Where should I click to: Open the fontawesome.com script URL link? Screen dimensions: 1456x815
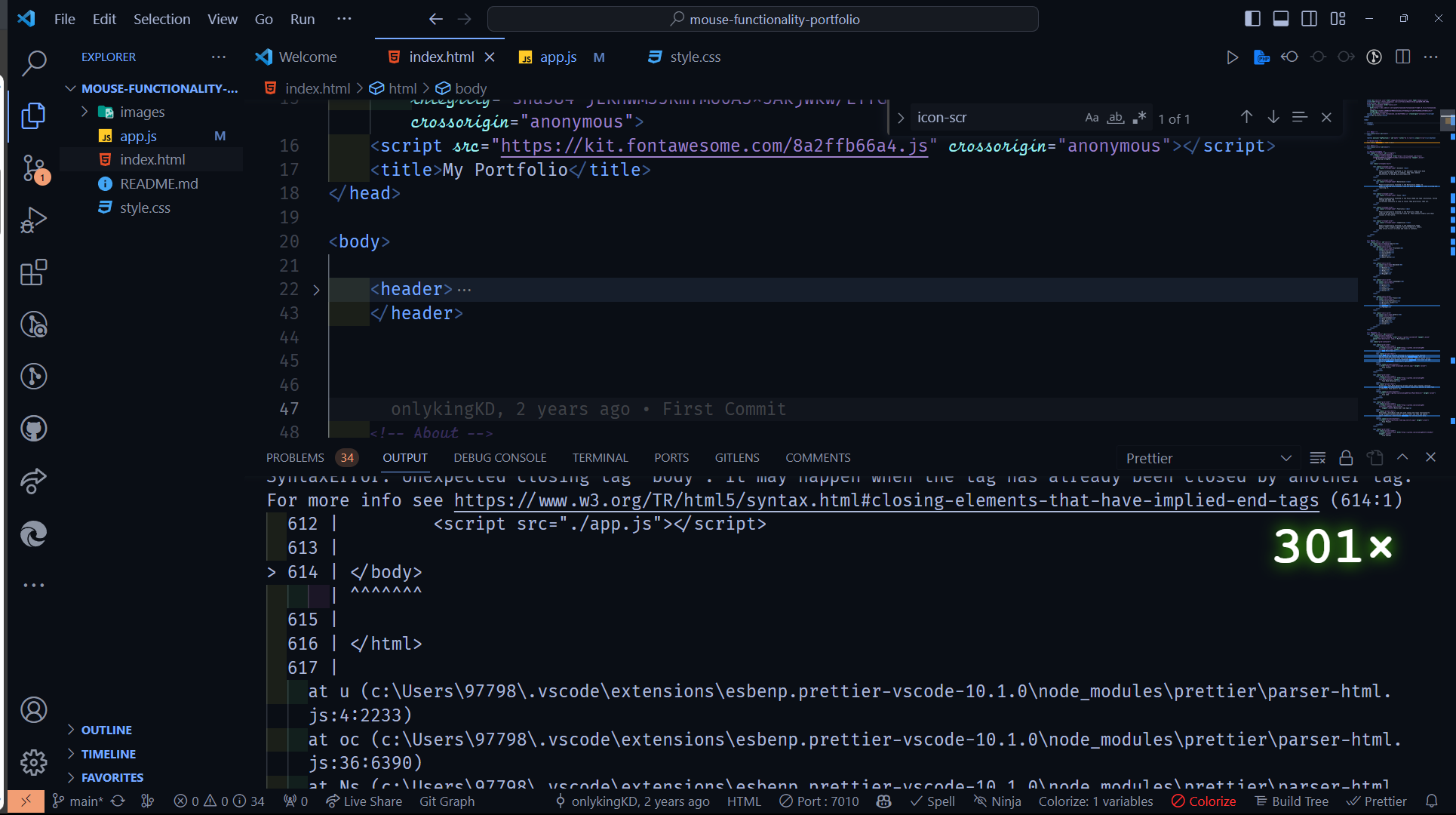tap(713, 146)
